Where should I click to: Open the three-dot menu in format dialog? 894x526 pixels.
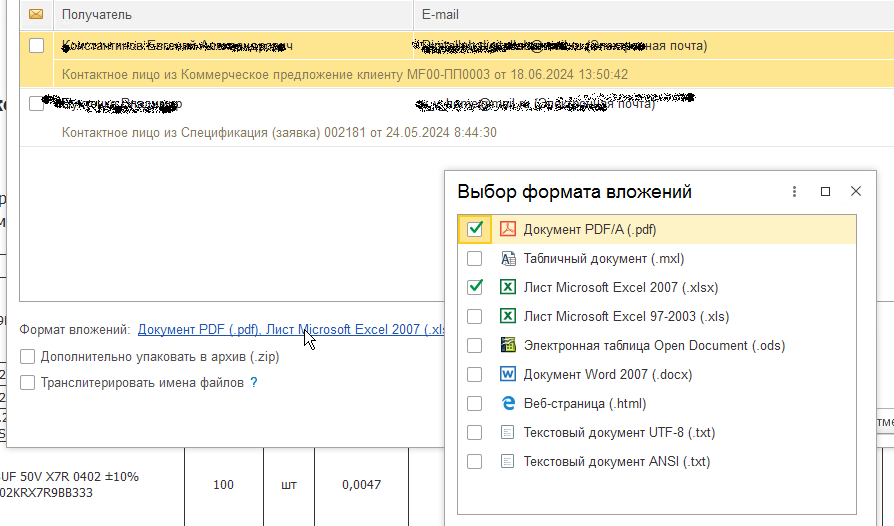(794, 192)
